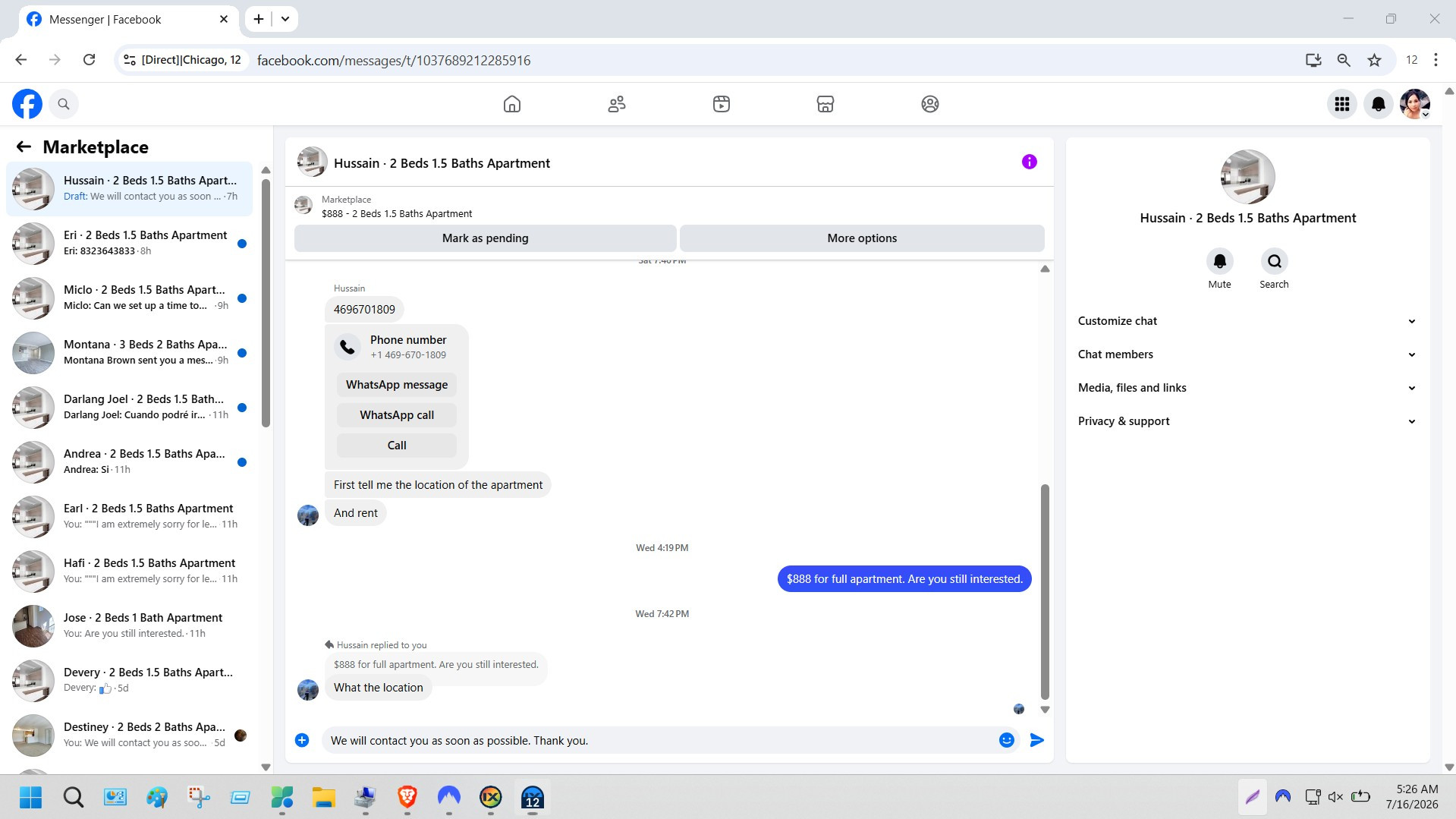Open Montana's 3 Beds 2 Baths conversation
Screen dimensions: 1456x819
pos(130,352)
